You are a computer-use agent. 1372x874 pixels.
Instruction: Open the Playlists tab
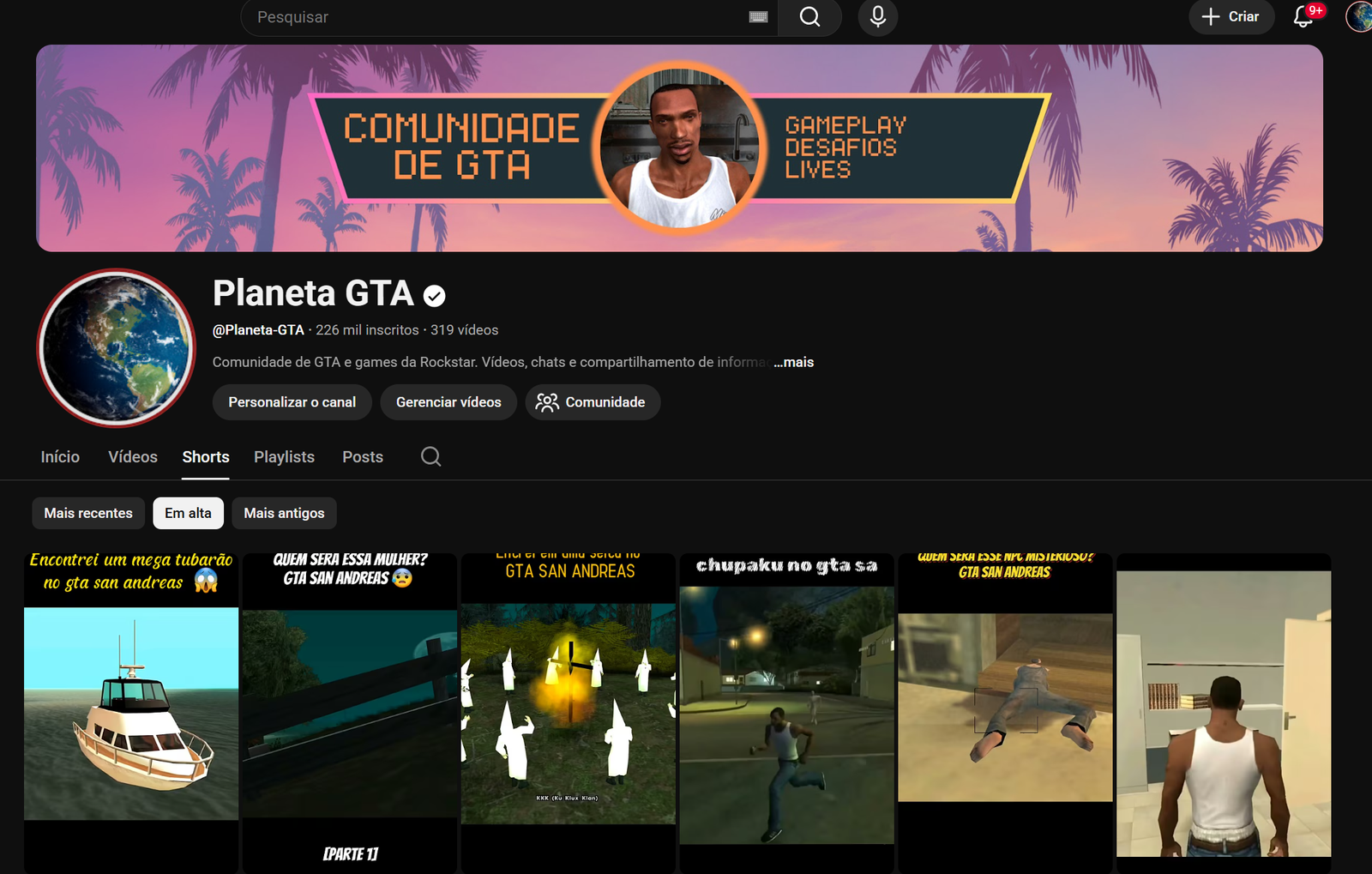click(x=284, y=457)
